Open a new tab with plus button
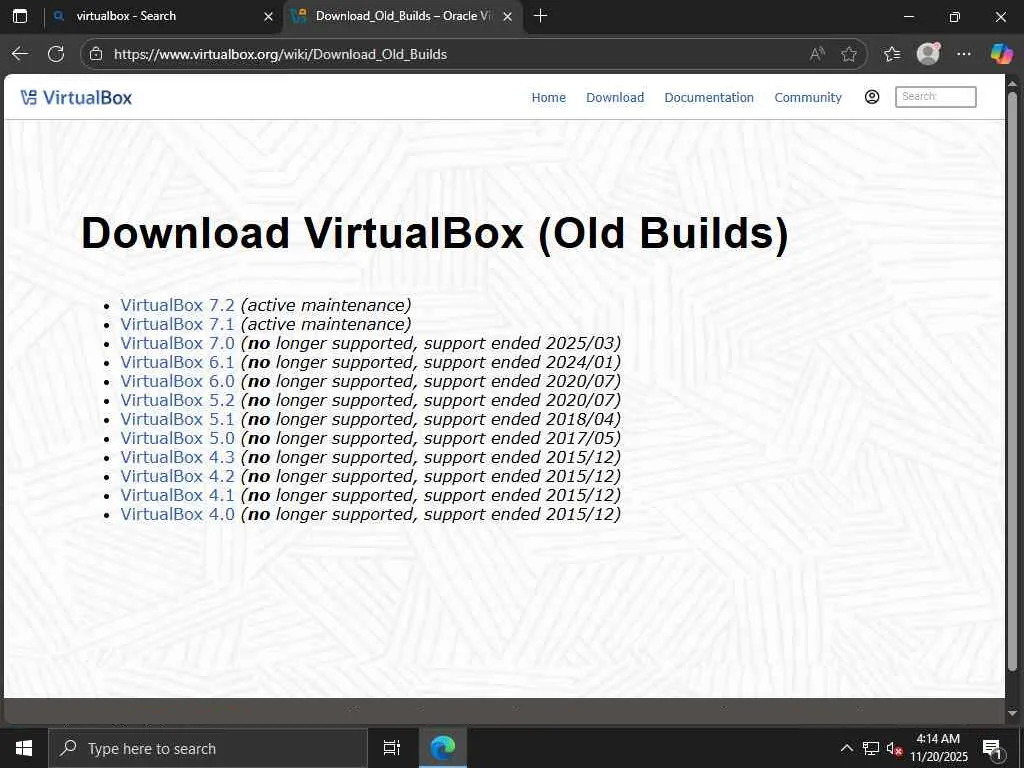This screenshot has height=768, width=1024. click(540, 16)
